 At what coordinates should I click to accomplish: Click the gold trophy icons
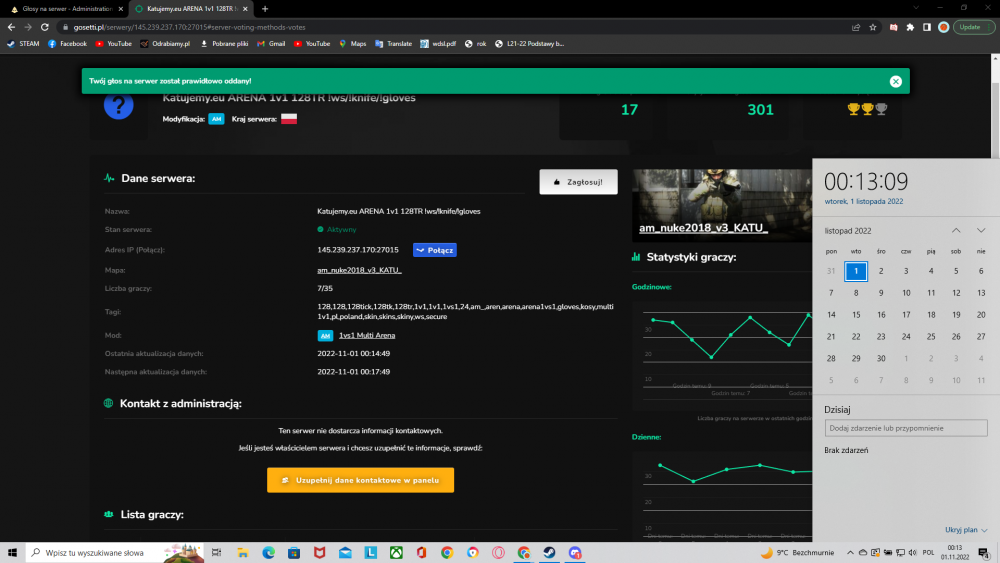tap(867, 109)
